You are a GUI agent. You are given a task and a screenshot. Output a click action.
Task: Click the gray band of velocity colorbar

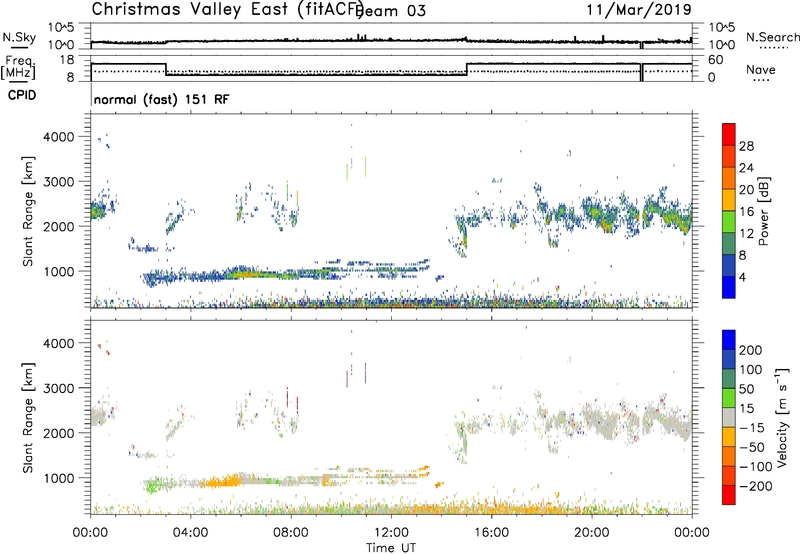click(x=729, y=417)
